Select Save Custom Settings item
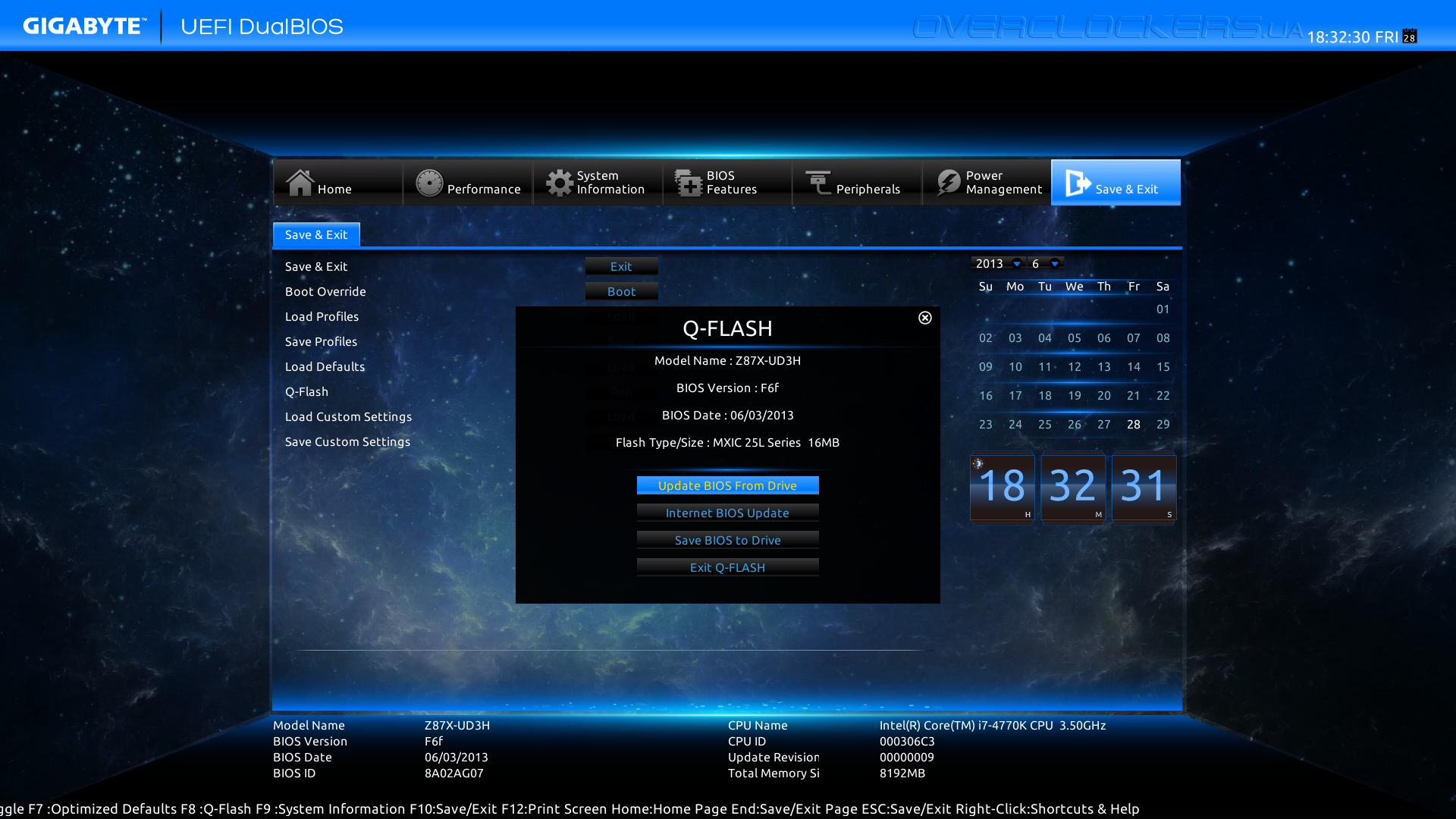 [347, 441]
